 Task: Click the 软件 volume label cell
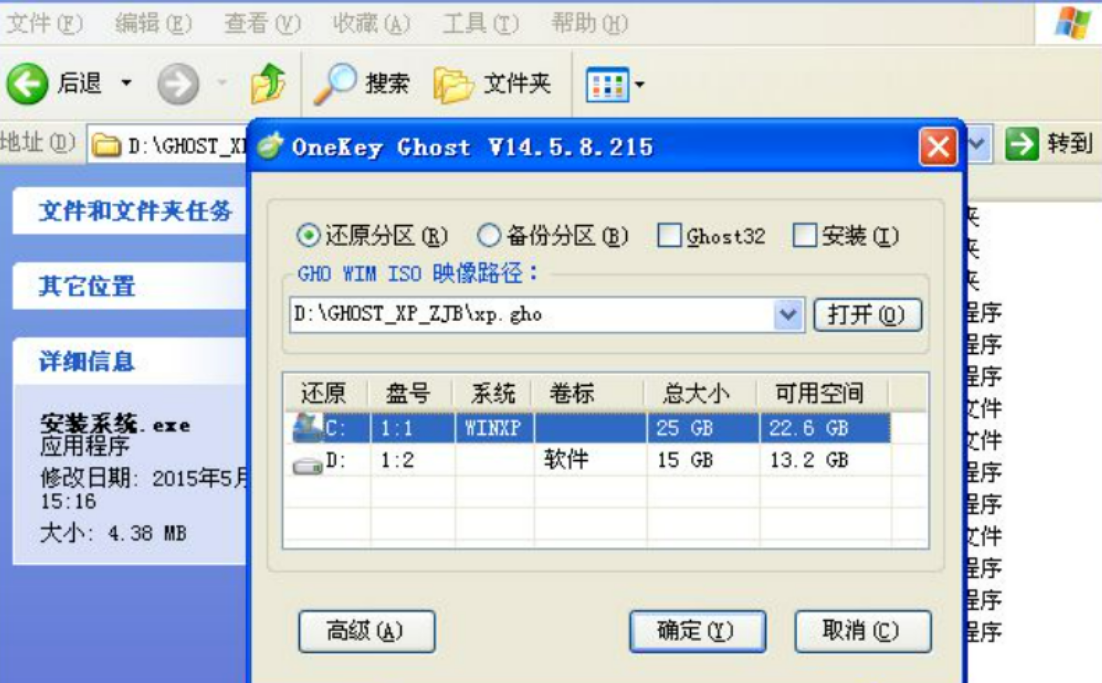click(589, 460)
